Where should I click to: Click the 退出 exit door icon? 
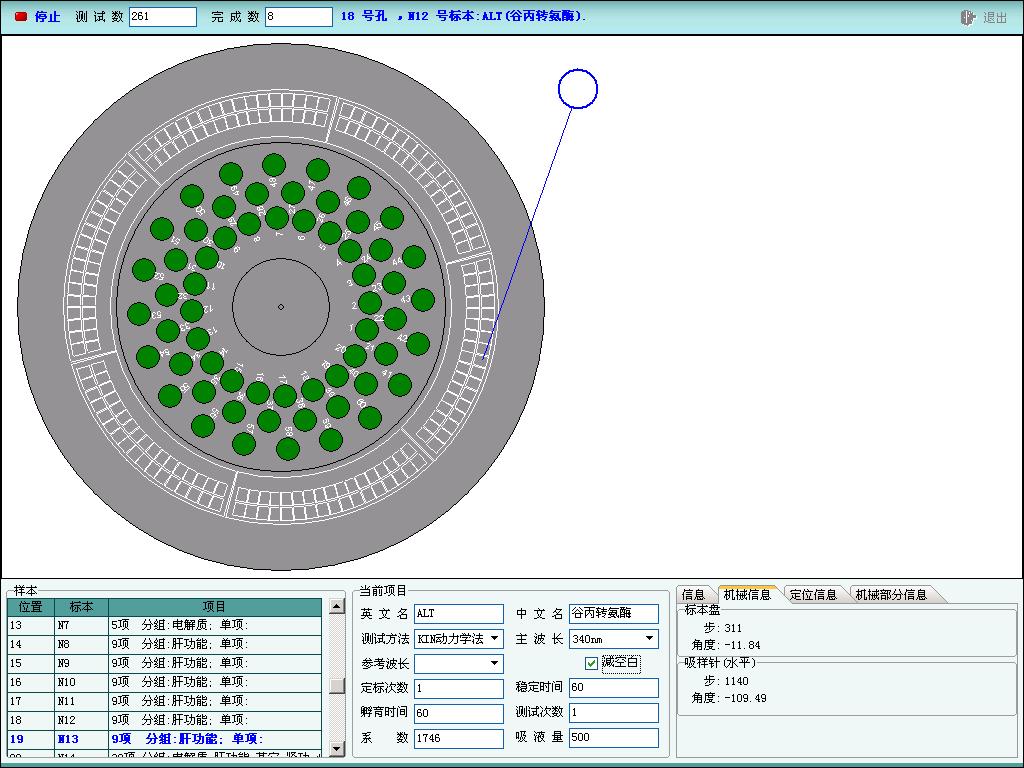click(968, 18)
